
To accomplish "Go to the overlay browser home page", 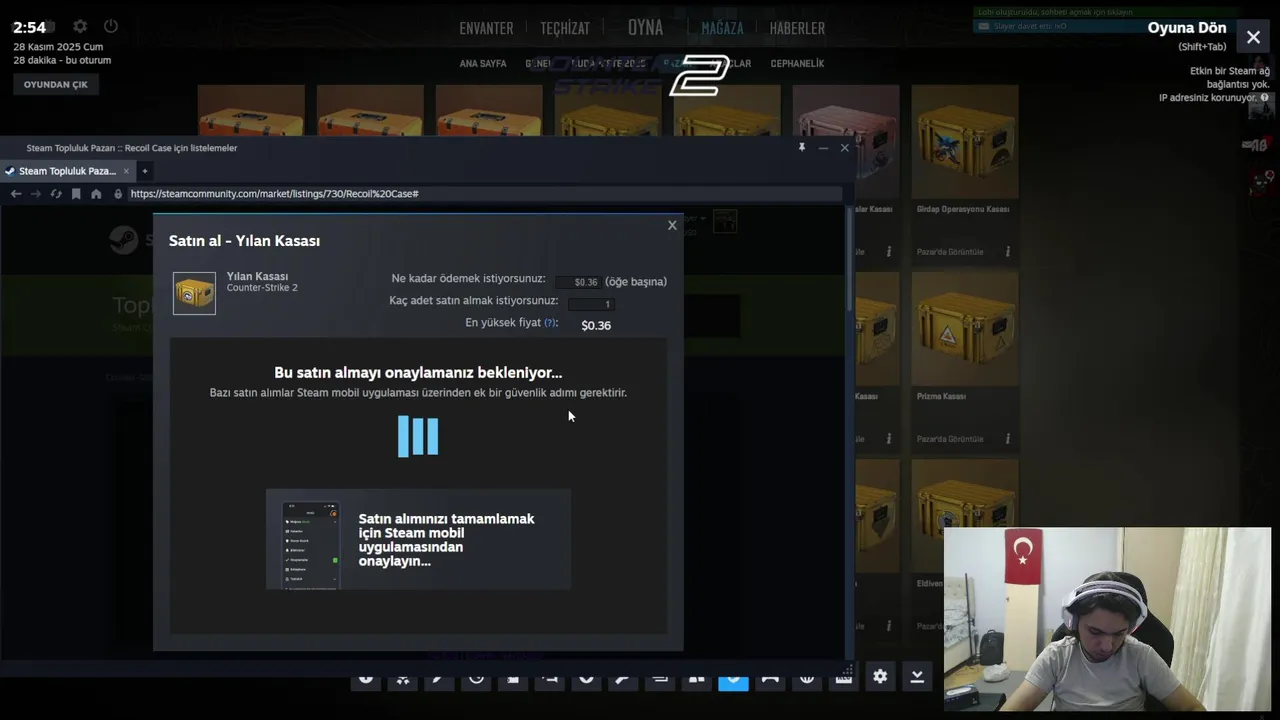I will (96, 194).
